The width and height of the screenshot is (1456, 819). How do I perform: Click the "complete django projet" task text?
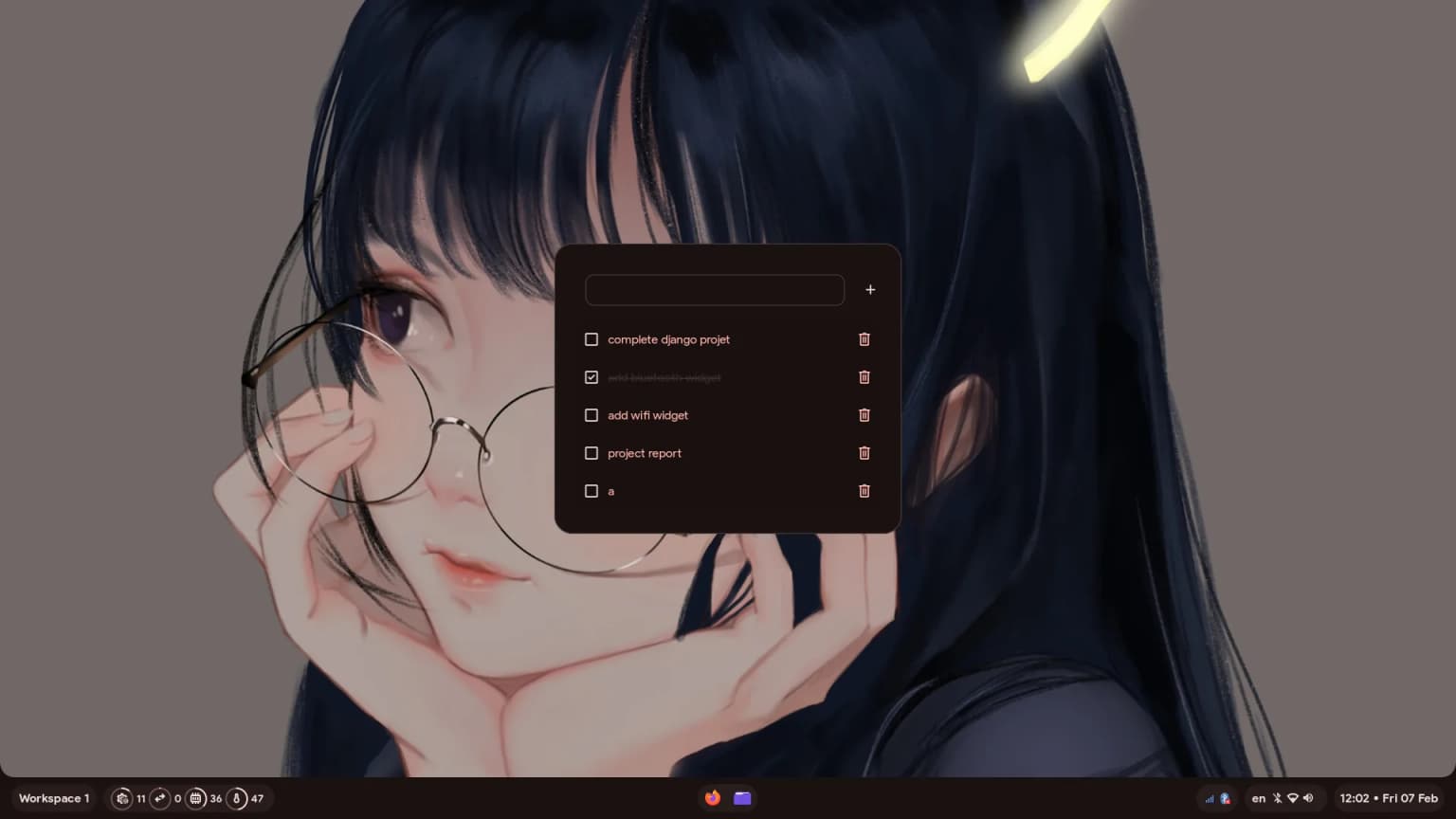coord(668,339)
